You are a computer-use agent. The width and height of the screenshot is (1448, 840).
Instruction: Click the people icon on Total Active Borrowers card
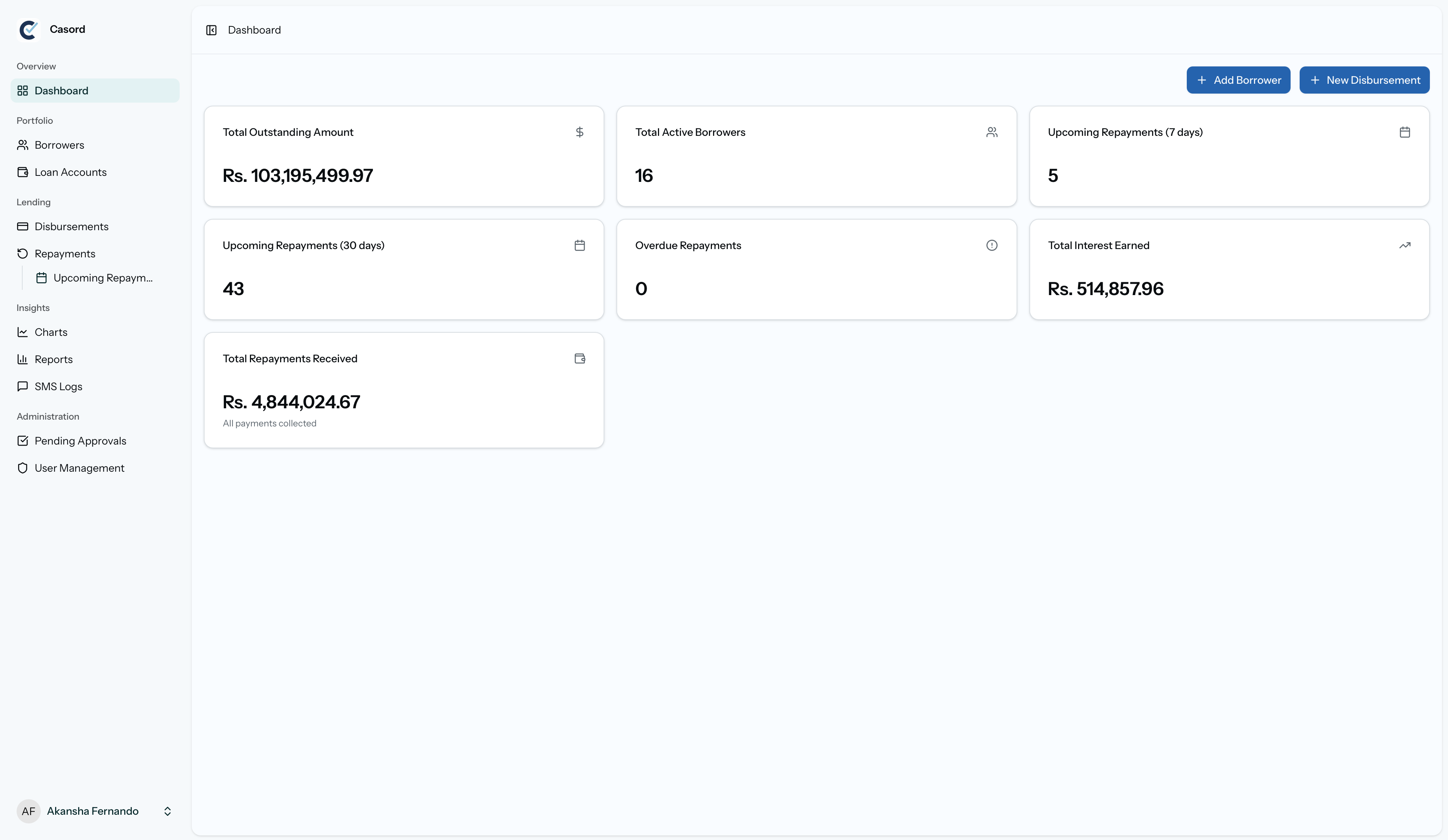[991, 132]
